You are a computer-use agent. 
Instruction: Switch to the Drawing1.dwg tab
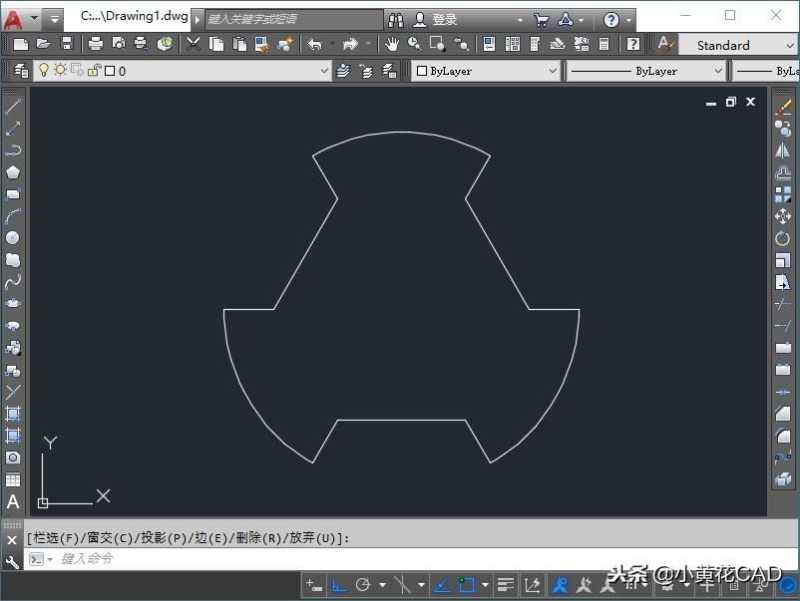[x=130, y=16]
